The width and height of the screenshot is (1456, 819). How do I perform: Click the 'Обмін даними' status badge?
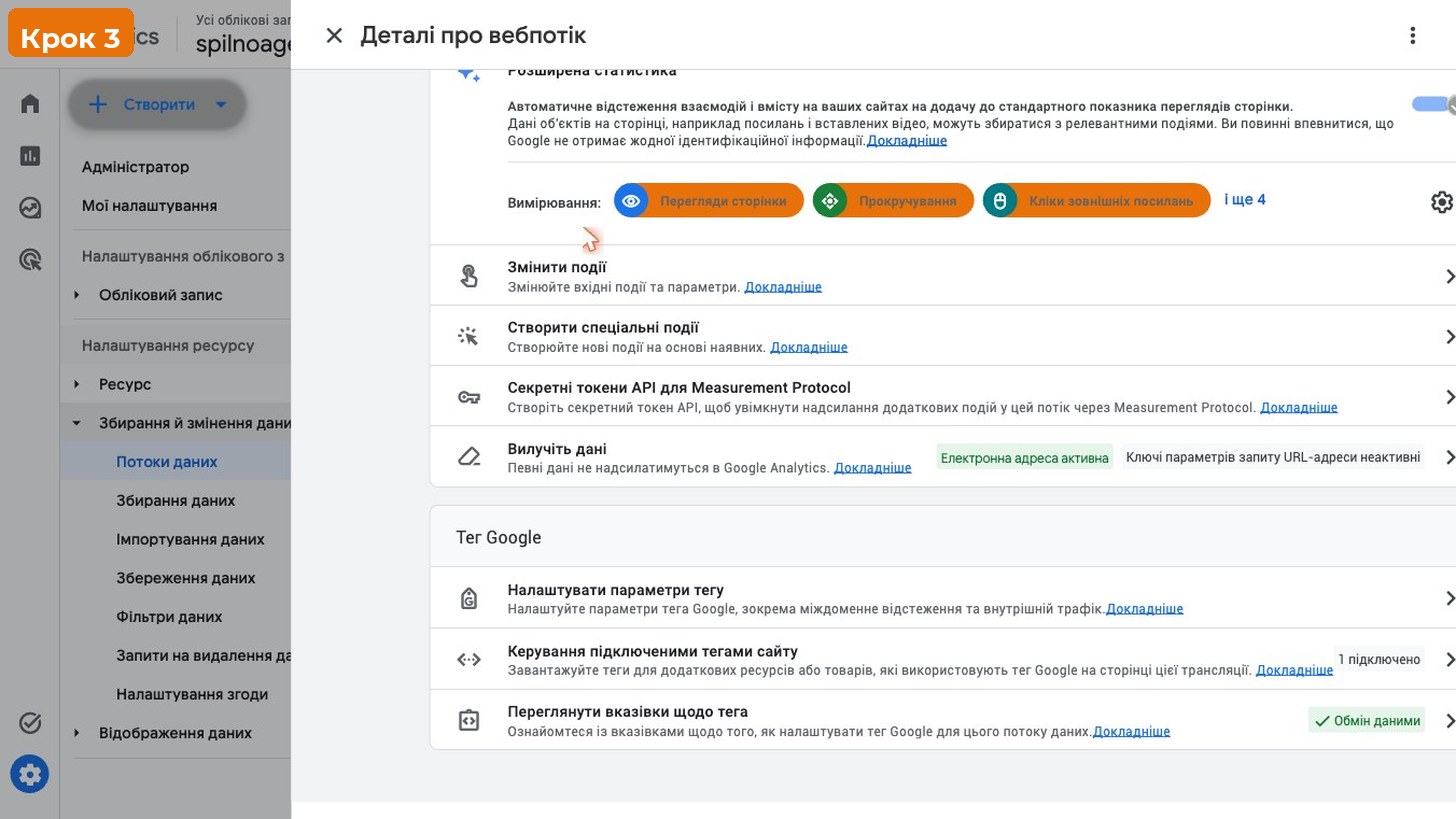click(1366, 720)
